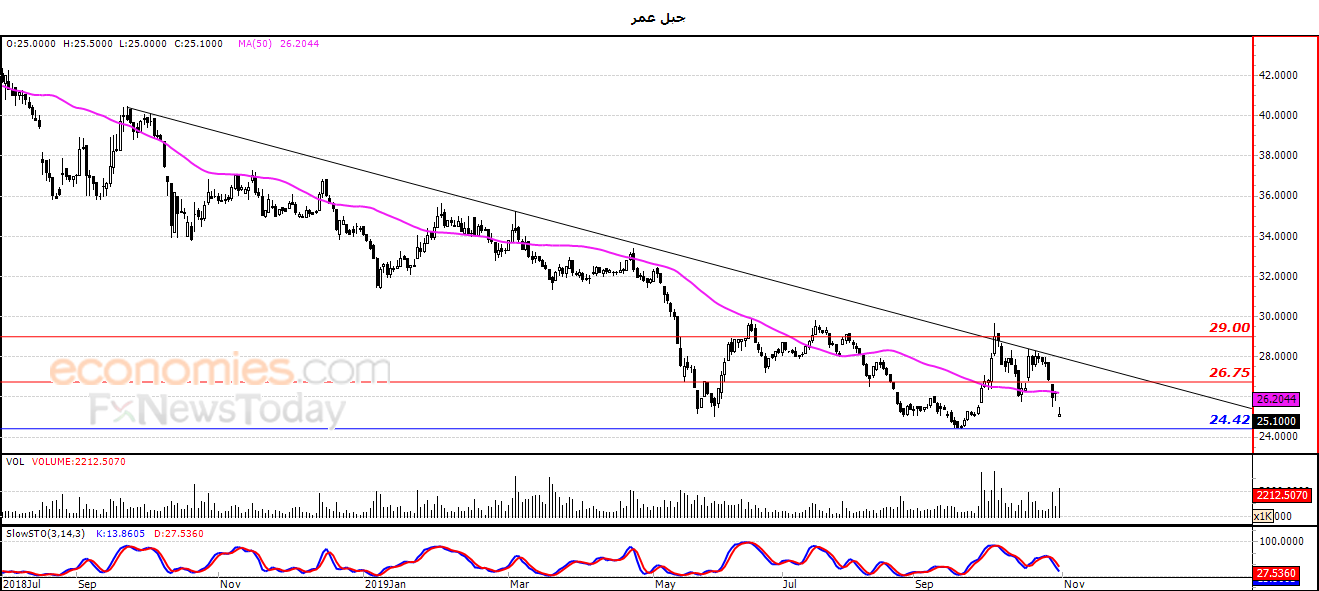
Task: Click the 24.0000 price axis label
Action: click(1279, 436)
